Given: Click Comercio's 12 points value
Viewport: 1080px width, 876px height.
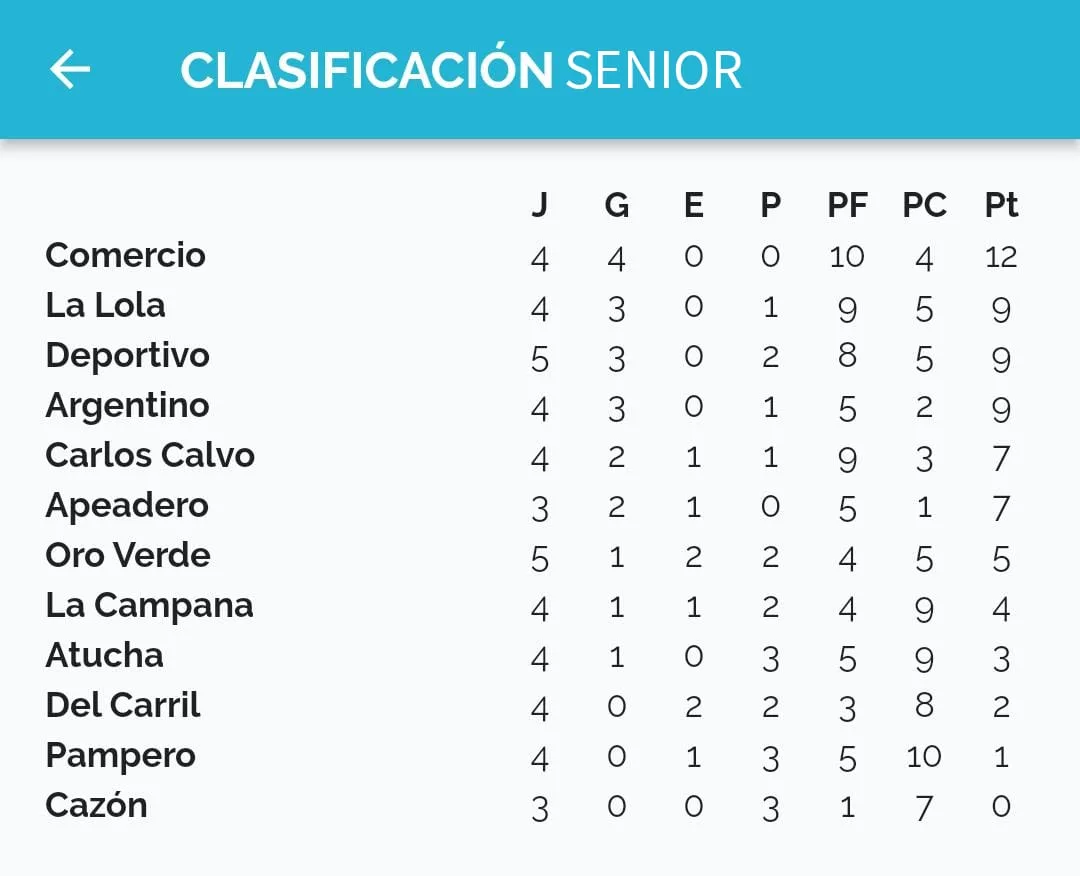Looking at the screenshot, I should point(1001,257).
